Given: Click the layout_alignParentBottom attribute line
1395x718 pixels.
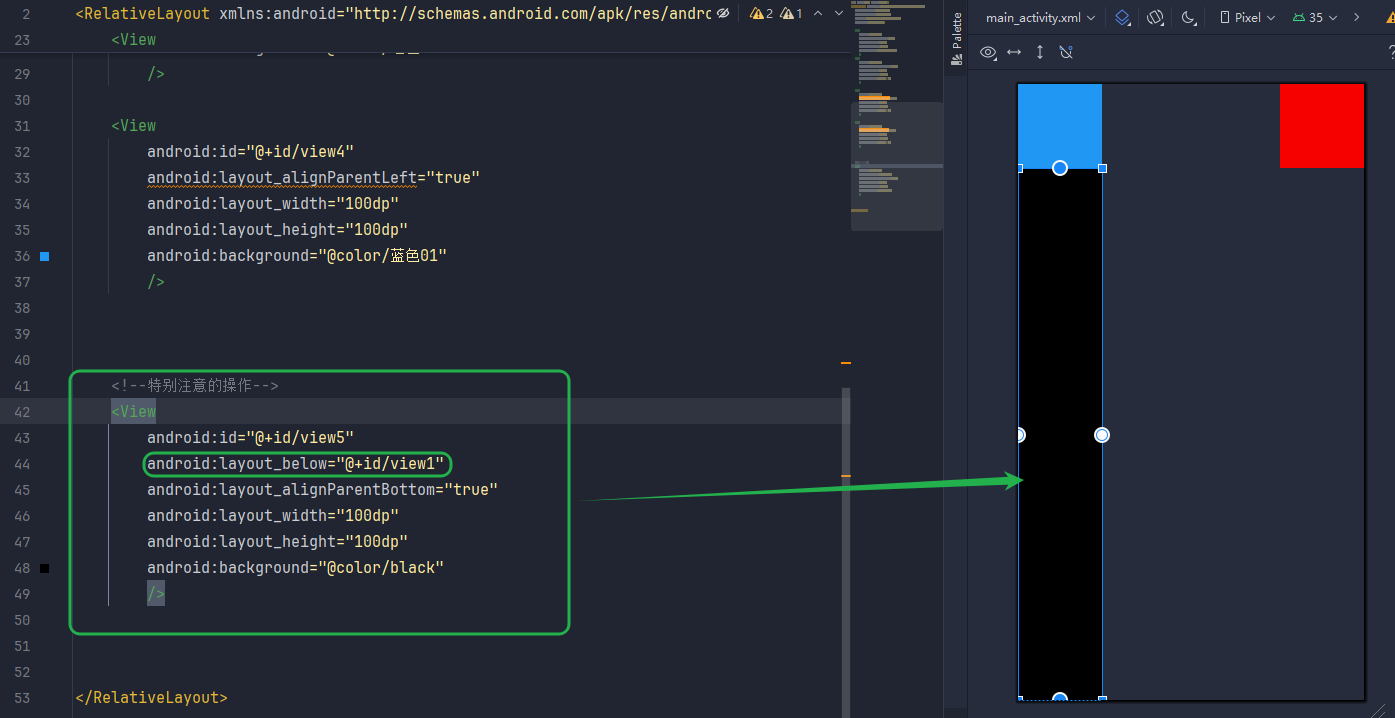Looking at the screenshot, I should tap(323, 490).
